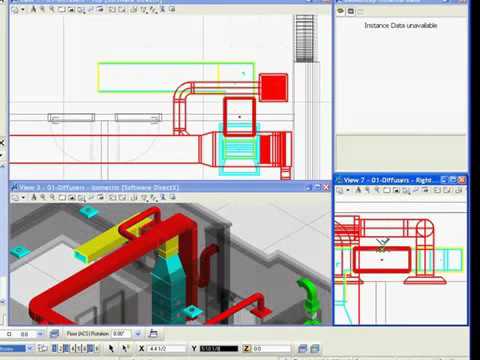This screenshot has width=480, height=360.
Task: Select Zoom In in View 3 Isometric toolbar
Action: pos(43,198)
